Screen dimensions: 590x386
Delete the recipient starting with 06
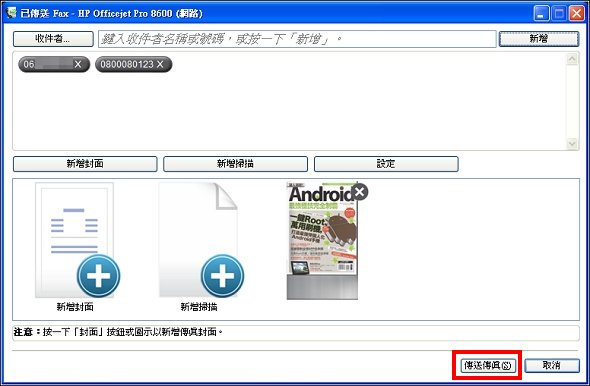[x=78, y=64]
